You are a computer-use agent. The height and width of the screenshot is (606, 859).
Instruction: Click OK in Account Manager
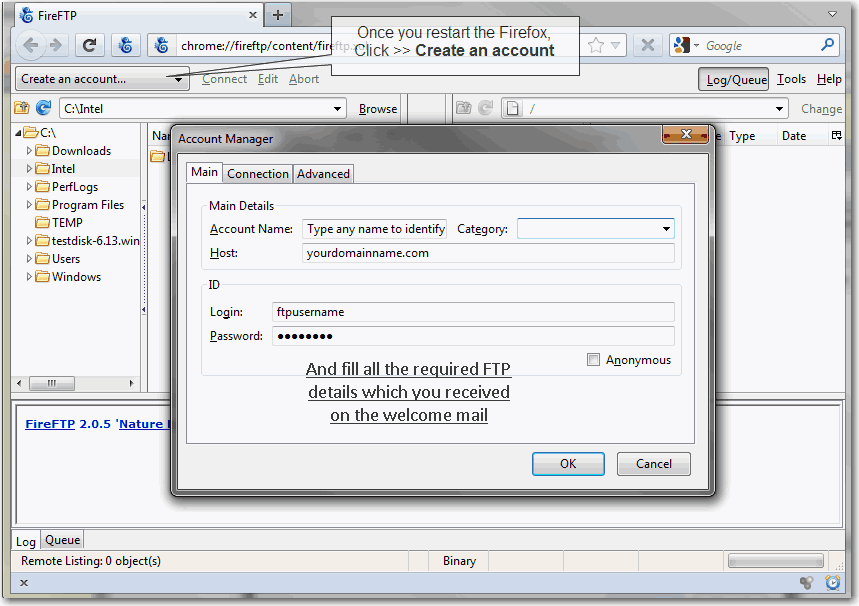[568, 464]
